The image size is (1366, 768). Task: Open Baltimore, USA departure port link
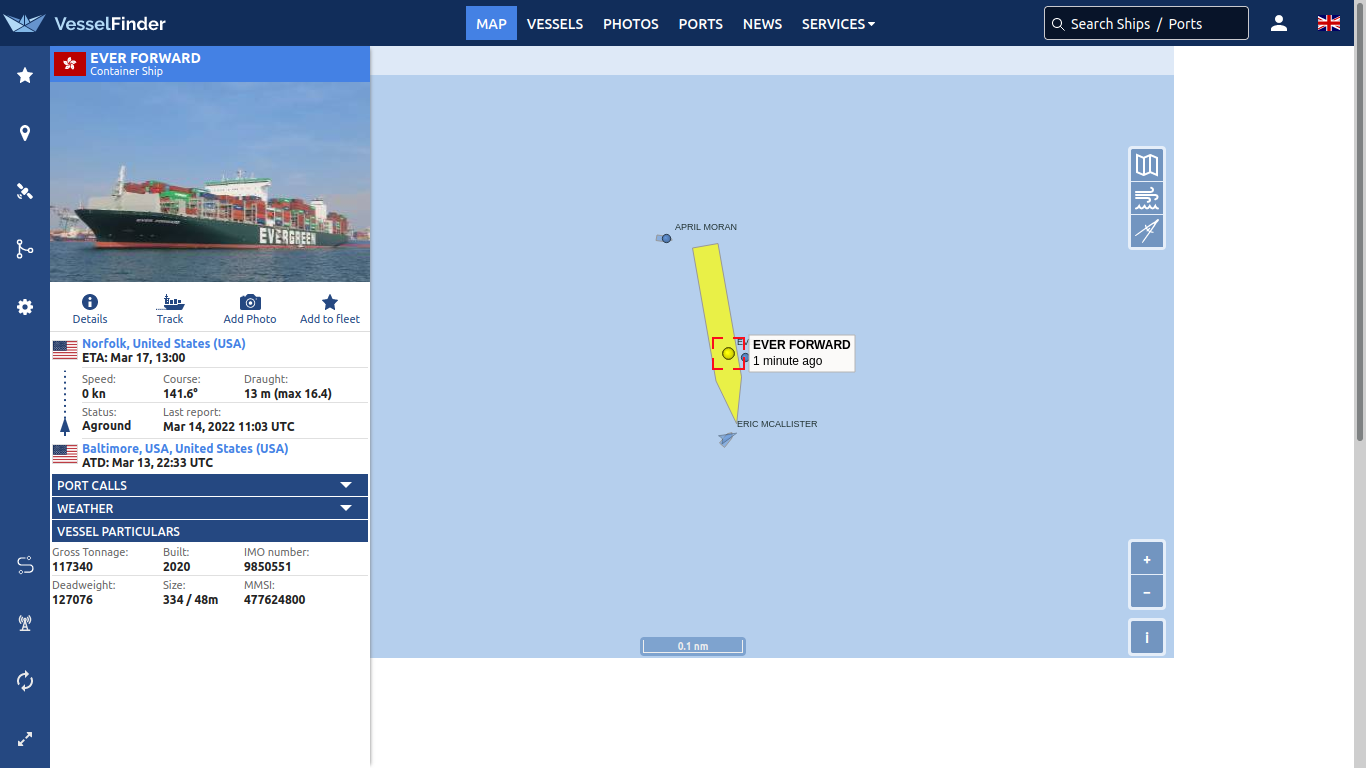(185, 448)
